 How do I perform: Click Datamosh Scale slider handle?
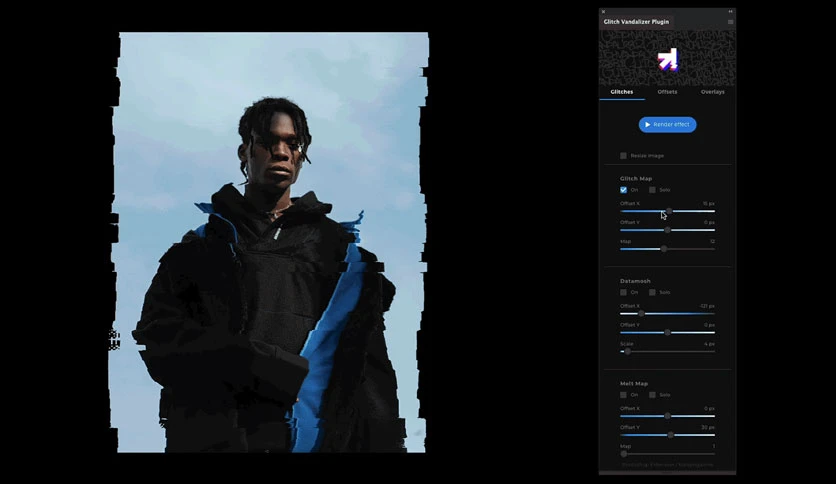click(628, 351)
